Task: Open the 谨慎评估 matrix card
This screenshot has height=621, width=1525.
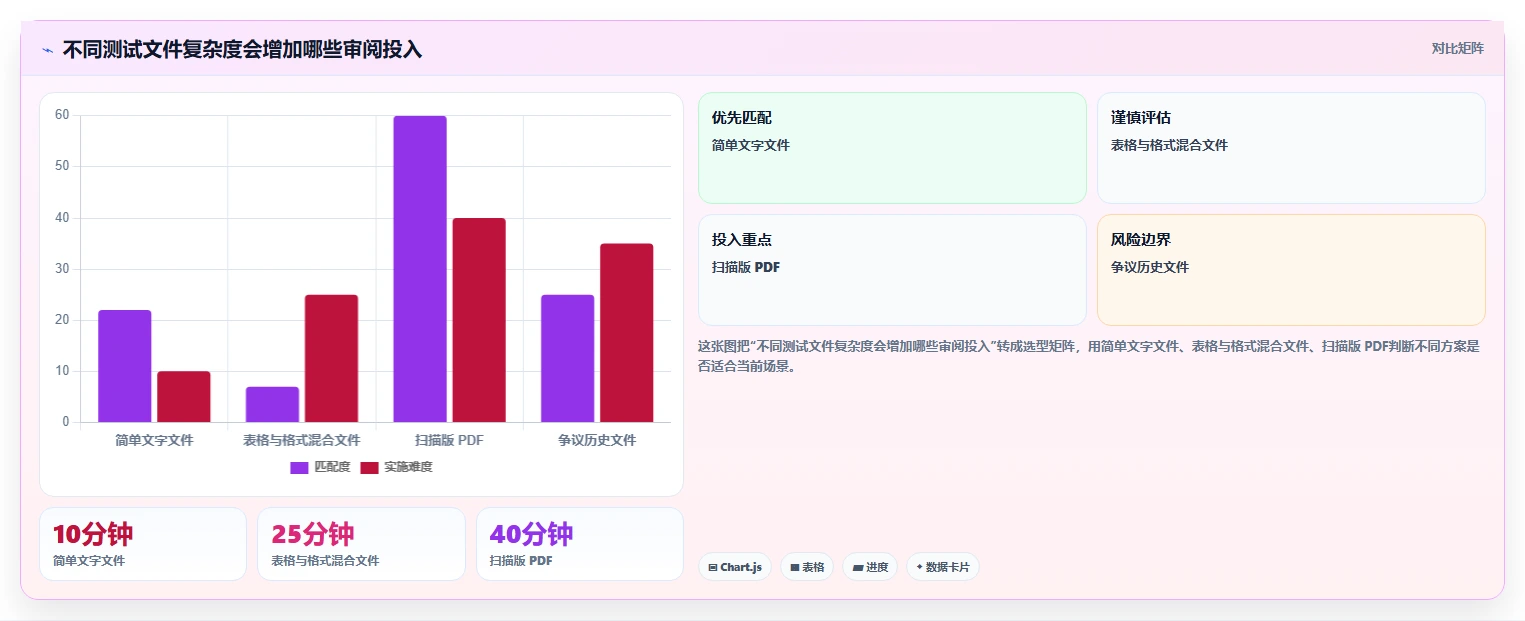Action: 1291,148
